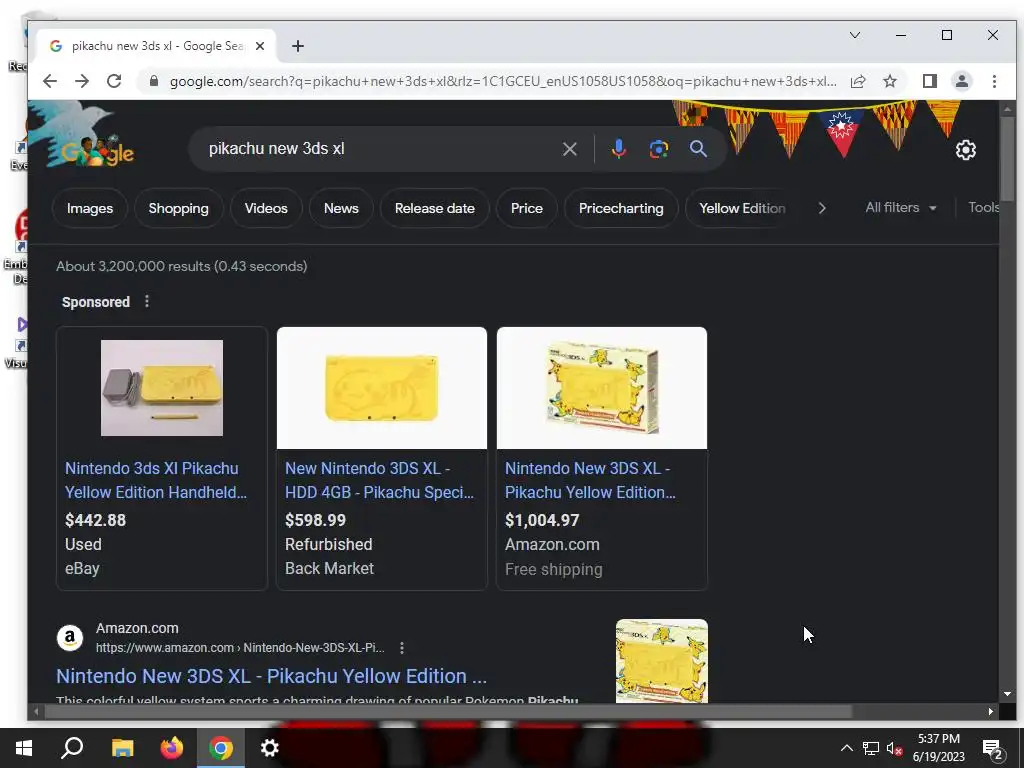Open the Windows Start menu
Screen dimensions: 1024x768
point(24,748)
